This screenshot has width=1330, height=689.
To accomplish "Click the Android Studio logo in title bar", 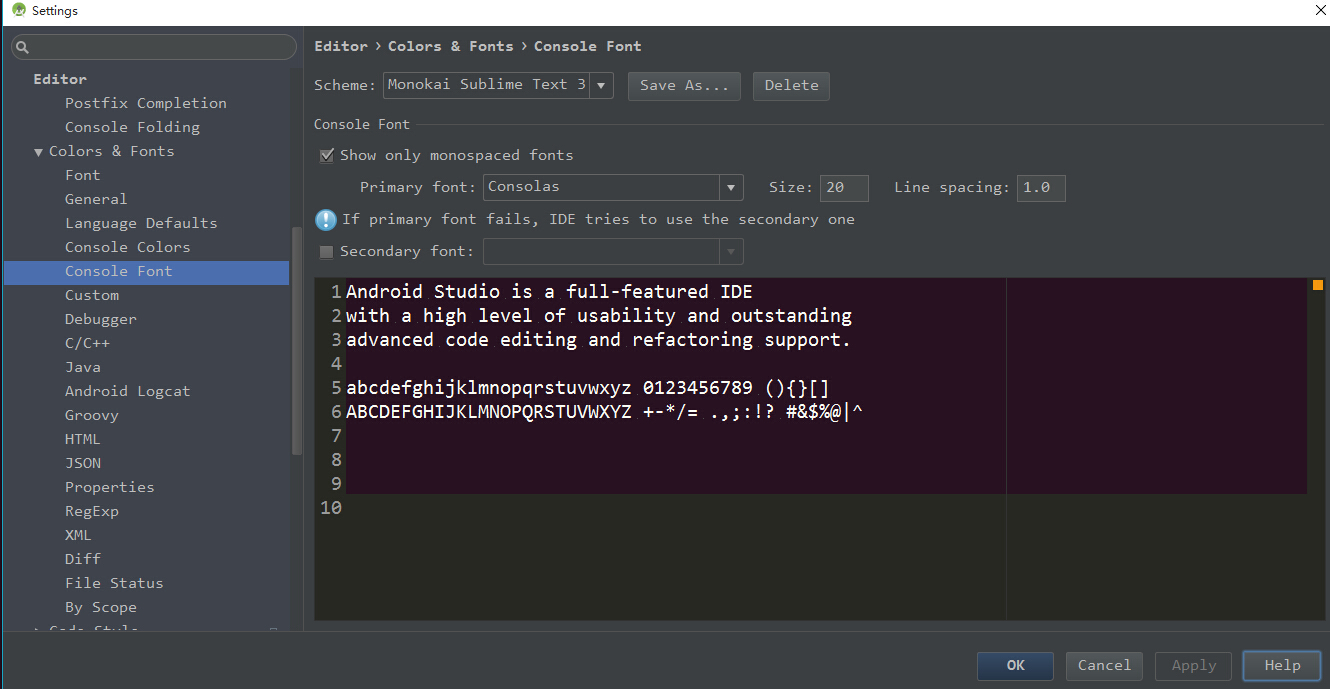I will pos(18,11).
